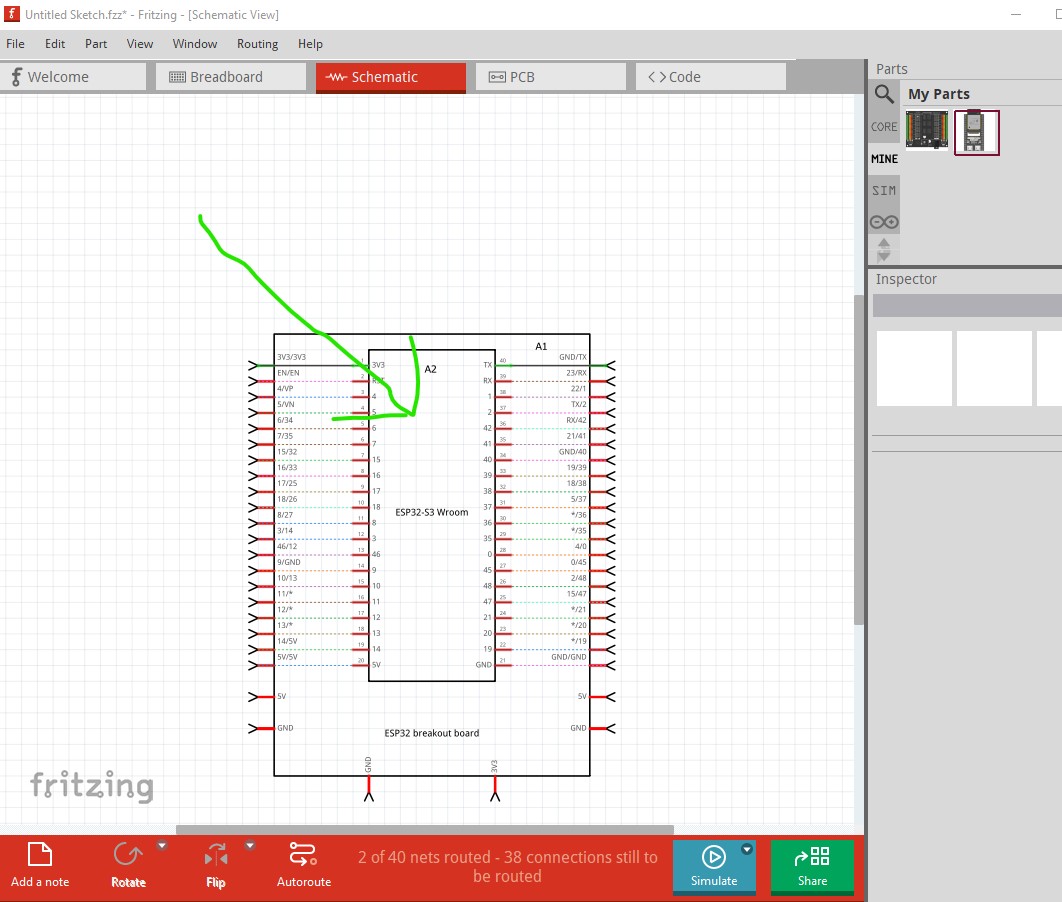The width and height of the screenshot is (1062, 902).
Task: Click the horizontal canvas scrollbar
Action: click(425, 830)
